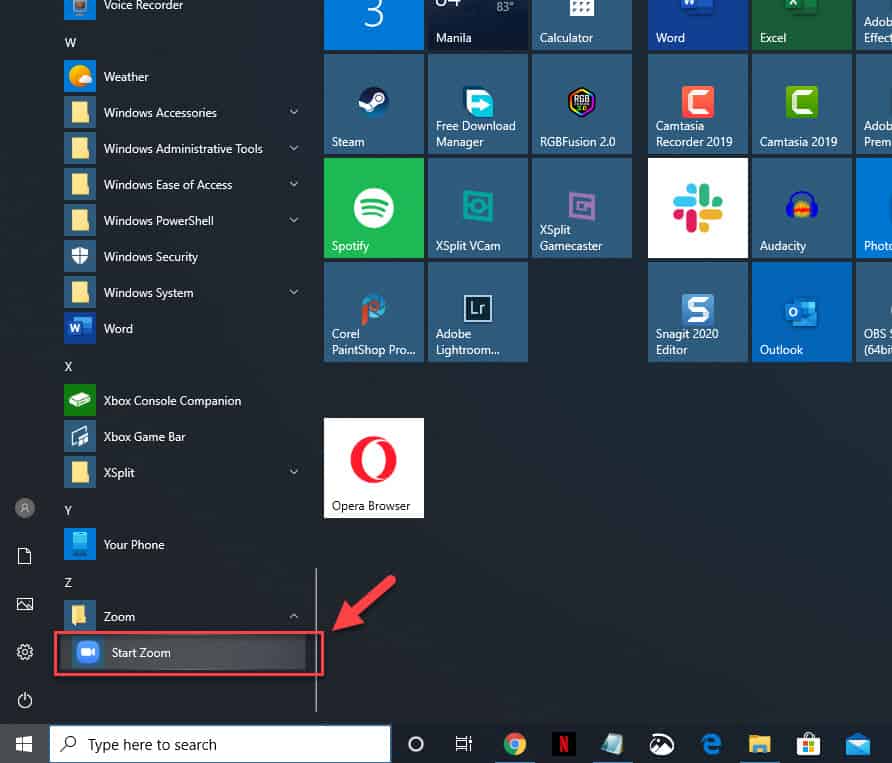The image size is (892, 763).
Task: Open Corel PaintShop Pro tile
Action: point(374,312)
